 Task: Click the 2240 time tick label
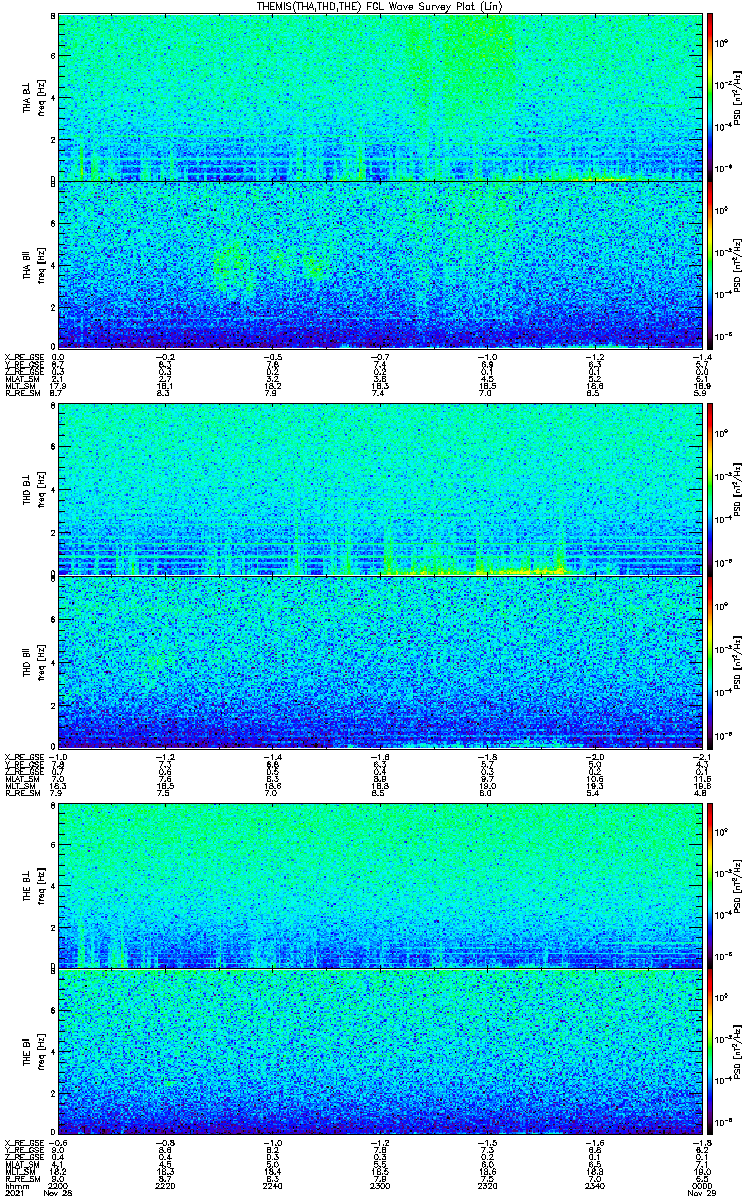click(272, 1186)
